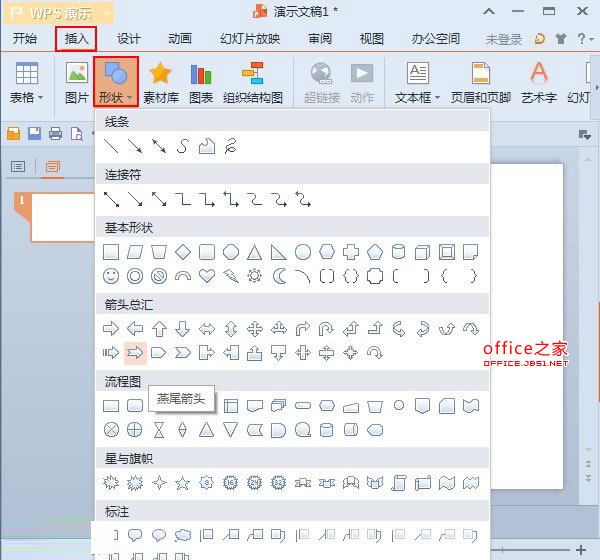Open the WPS 演示 application menu
Screen dimensions: 600x560
50,12
